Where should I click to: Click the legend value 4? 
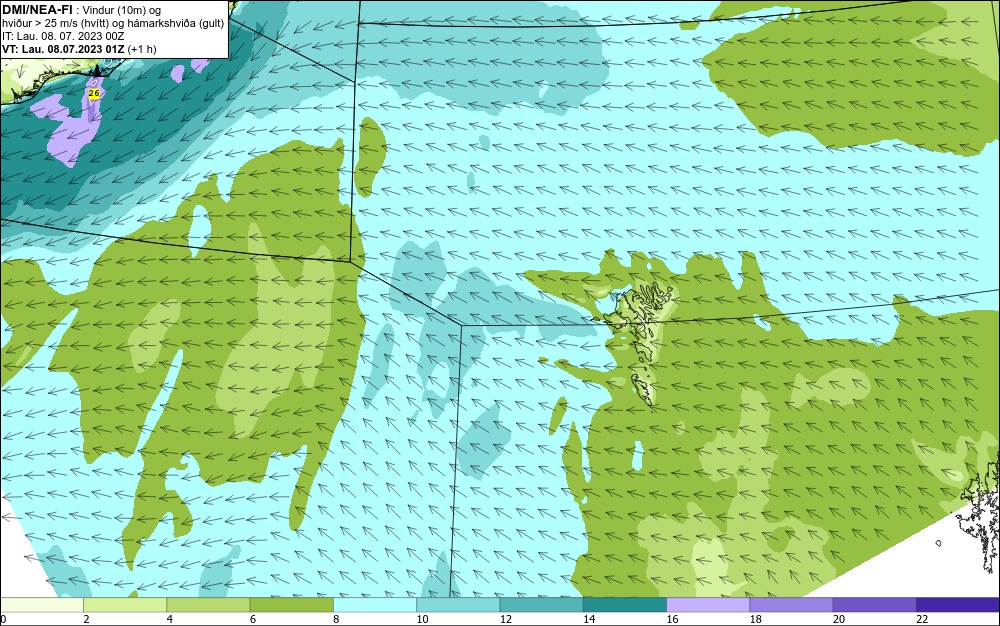[x=170, y=620]
